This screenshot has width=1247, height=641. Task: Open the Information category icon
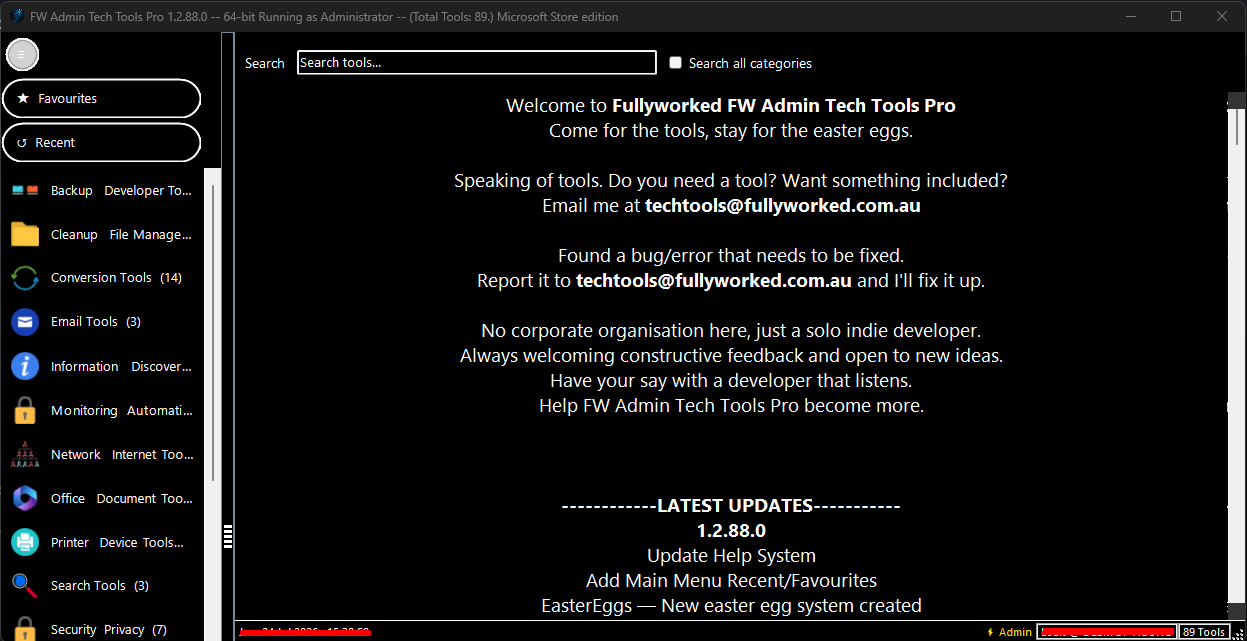[x=25, y=366]
